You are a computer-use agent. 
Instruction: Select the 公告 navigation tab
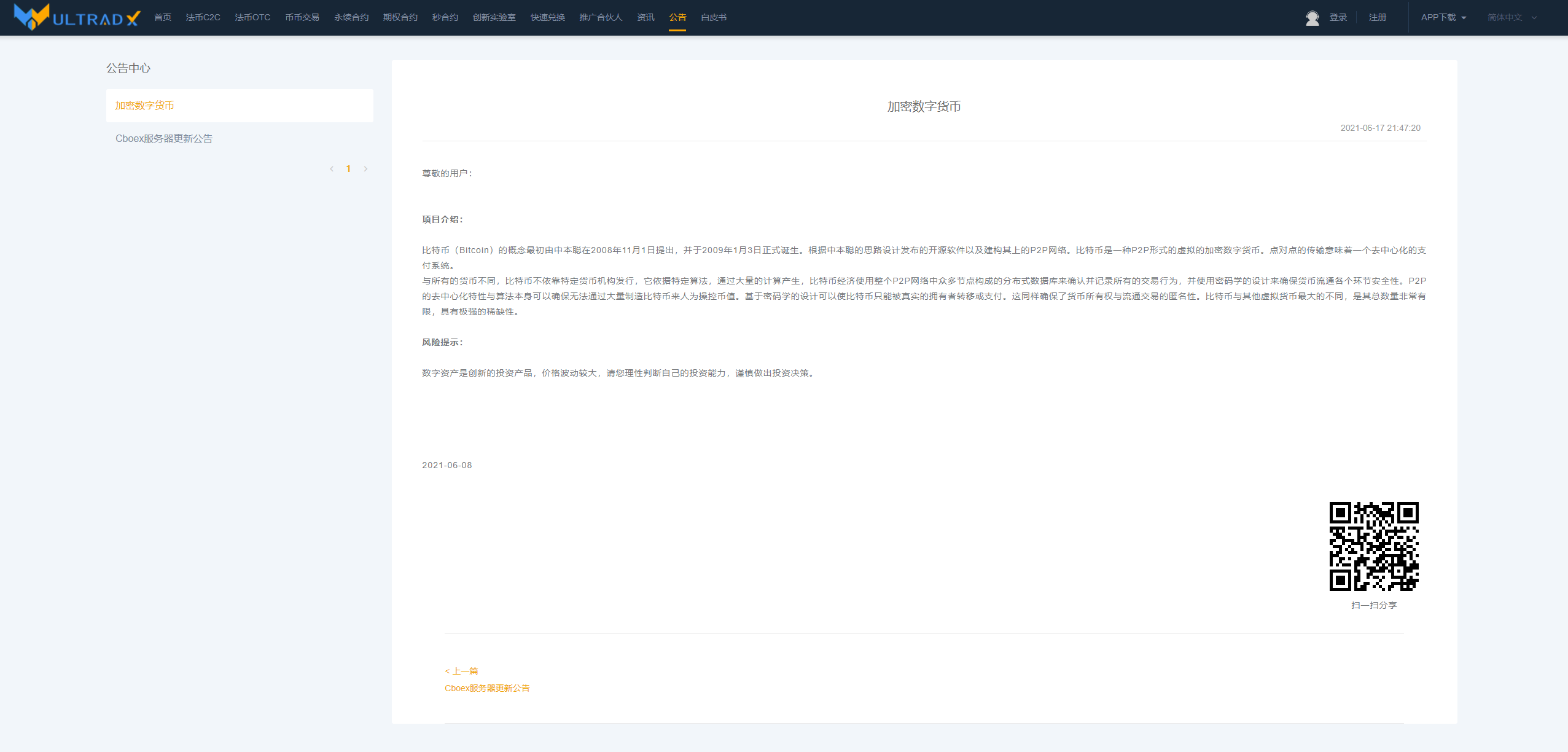pyautogui.click(x=677, y=18)
